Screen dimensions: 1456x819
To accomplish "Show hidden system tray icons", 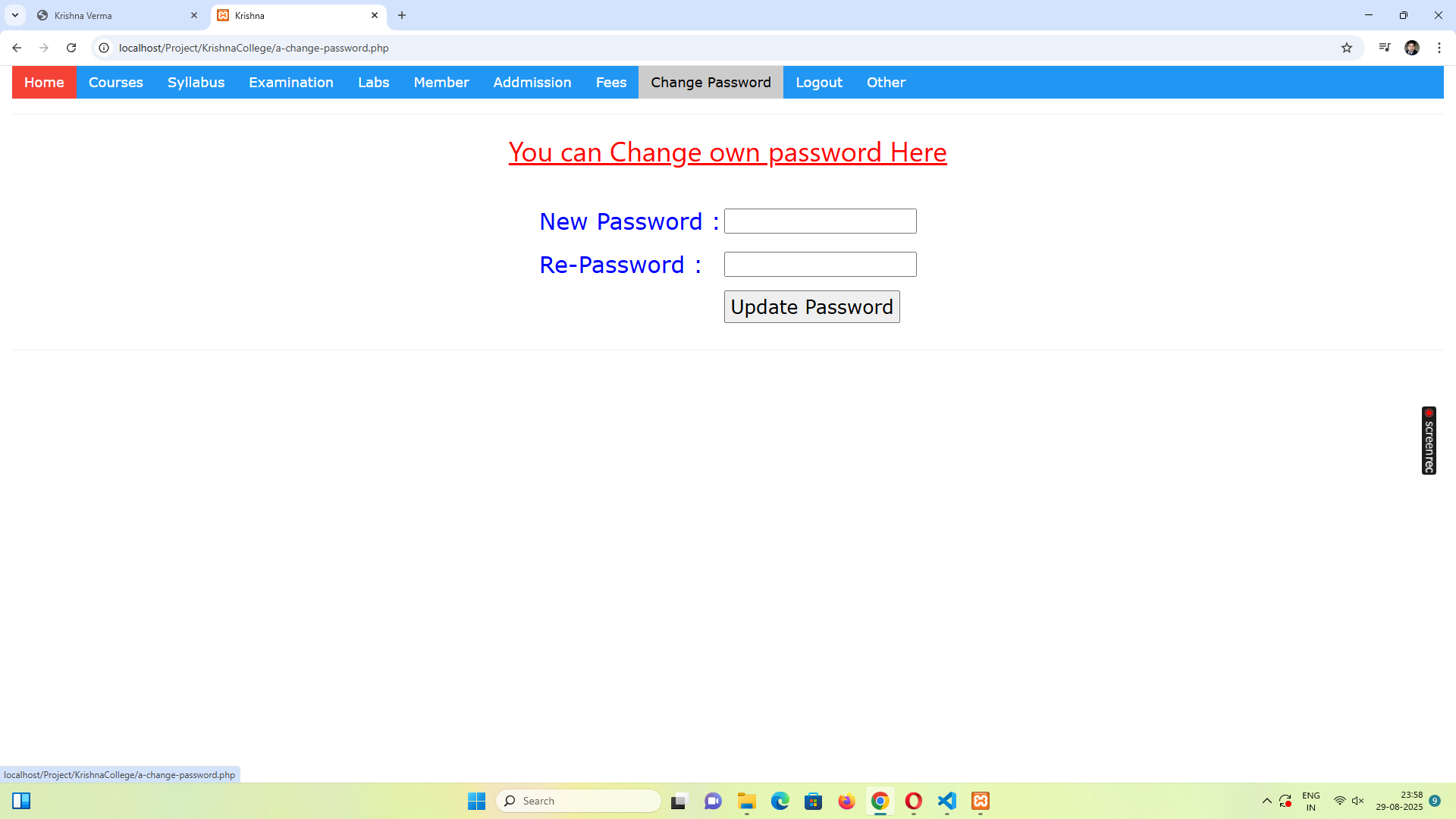I will pos(1266,801).
